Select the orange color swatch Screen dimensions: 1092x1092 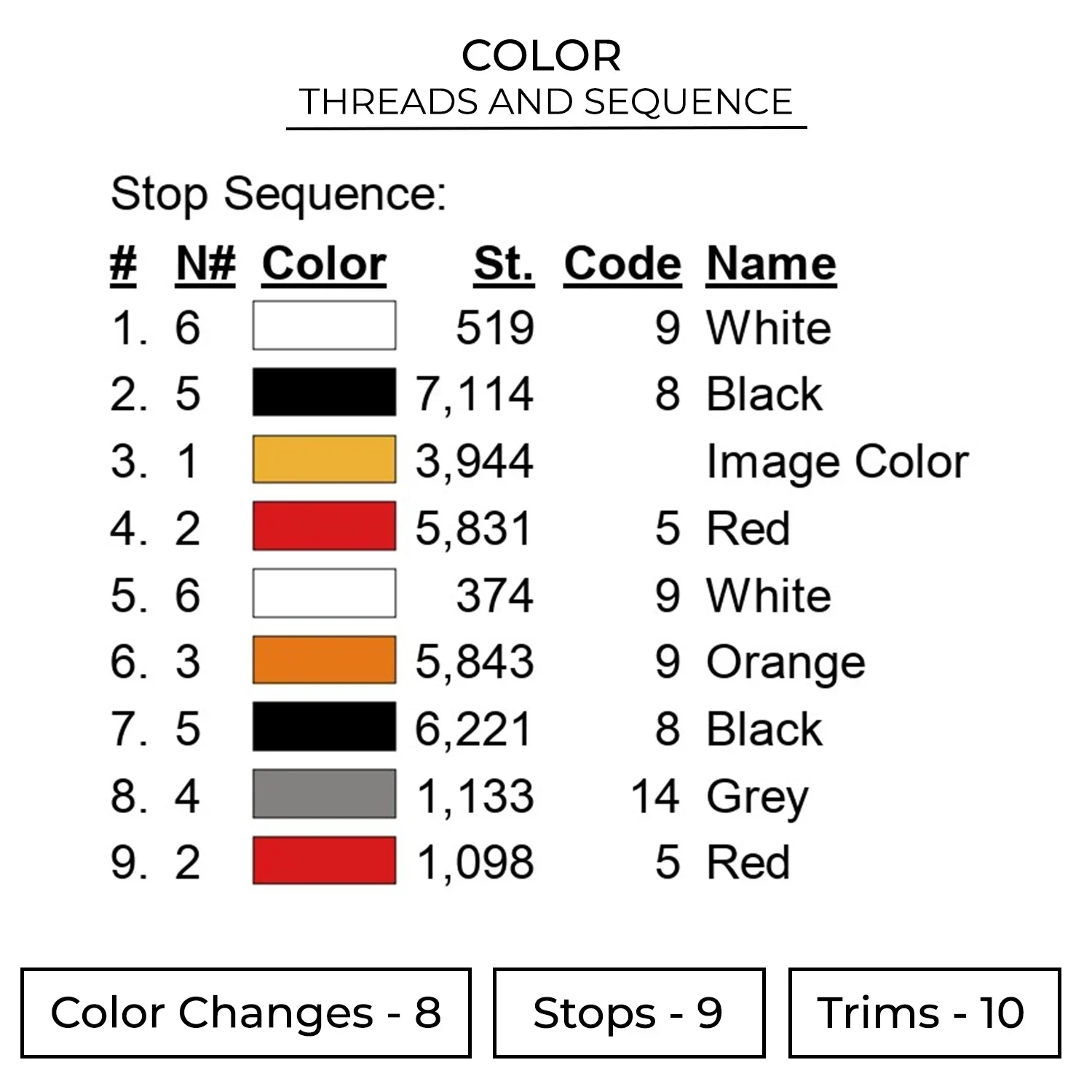pos(324,660)
